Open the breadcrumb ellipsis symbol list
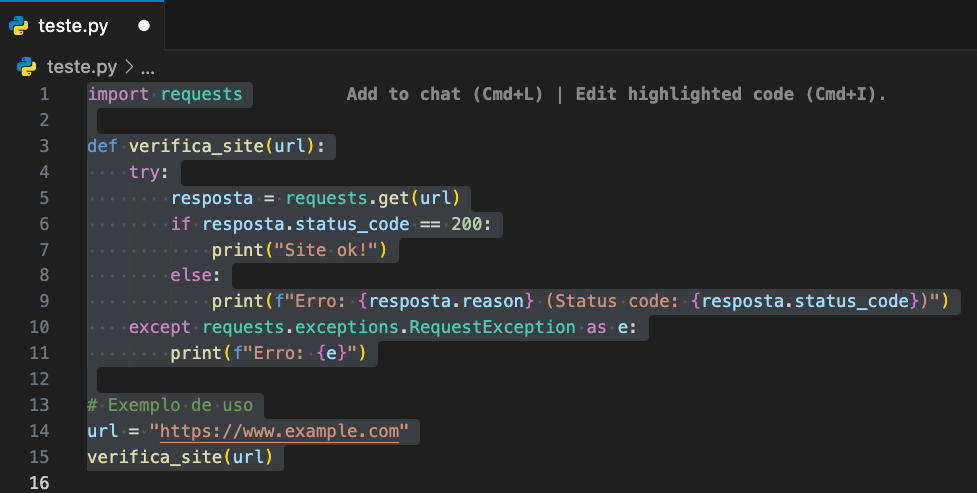977x493 pixels. pos(148,67)
